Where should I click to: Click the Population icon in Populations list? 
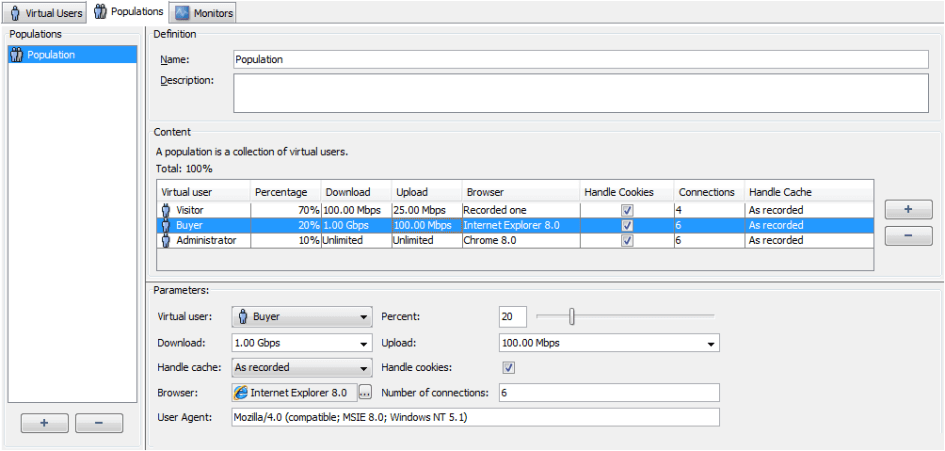coord(16,55)
